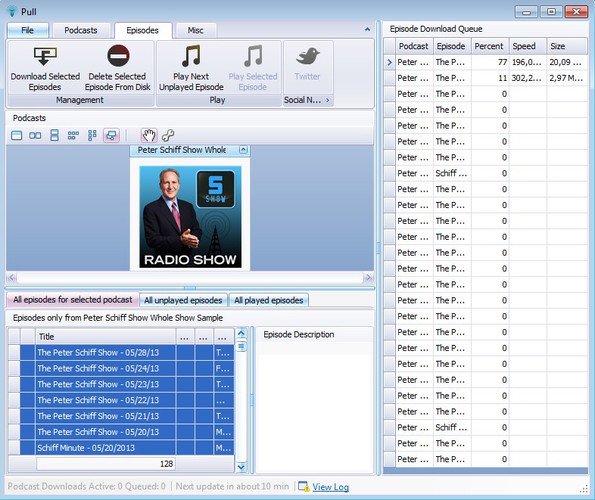Sort queue by Episode column header
Image resolution: width=595 pixels, height=500 pixels.
pyautogui.click(x=452, y=46)
